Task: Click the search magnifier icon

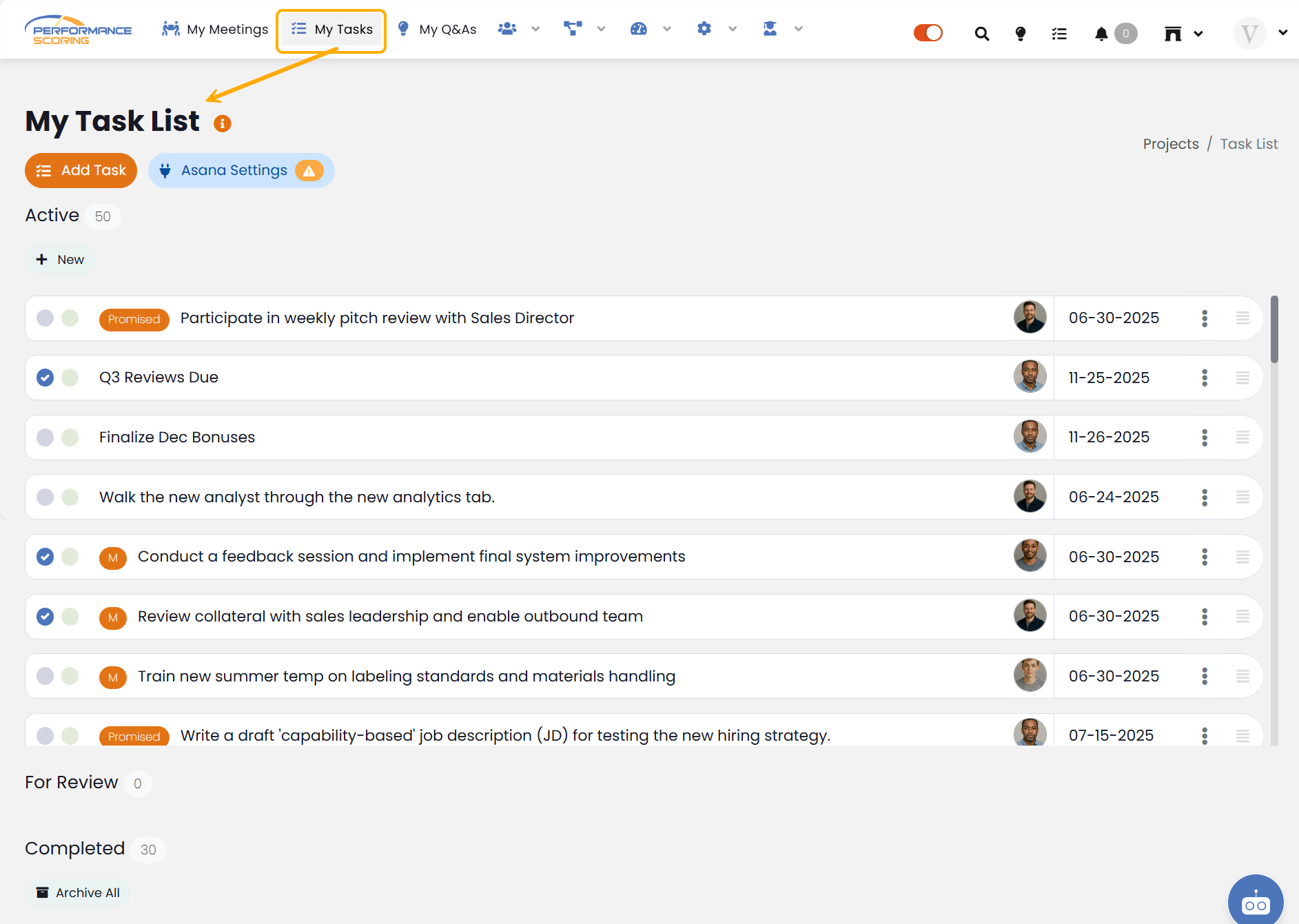Action: [982, 33]
